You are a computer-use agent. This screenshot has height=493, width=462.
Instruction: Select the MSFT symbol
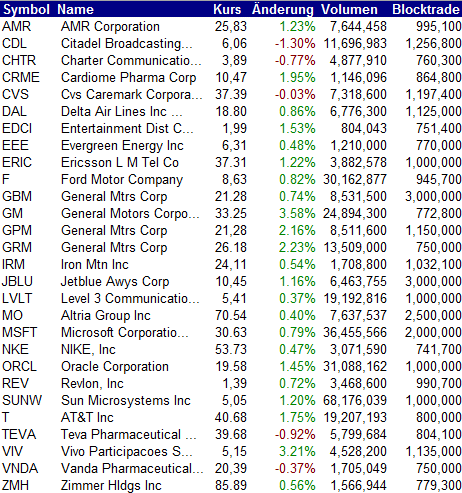[19, 332]
